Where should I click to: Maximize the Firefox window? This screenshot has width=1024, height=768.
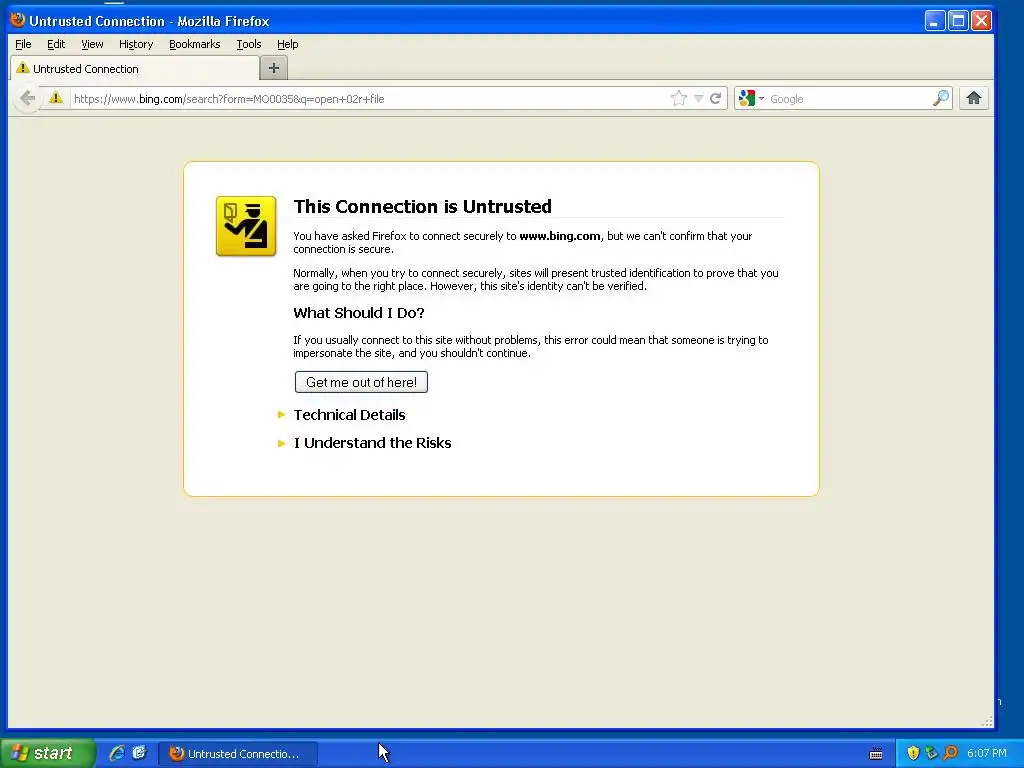(958, 21)
